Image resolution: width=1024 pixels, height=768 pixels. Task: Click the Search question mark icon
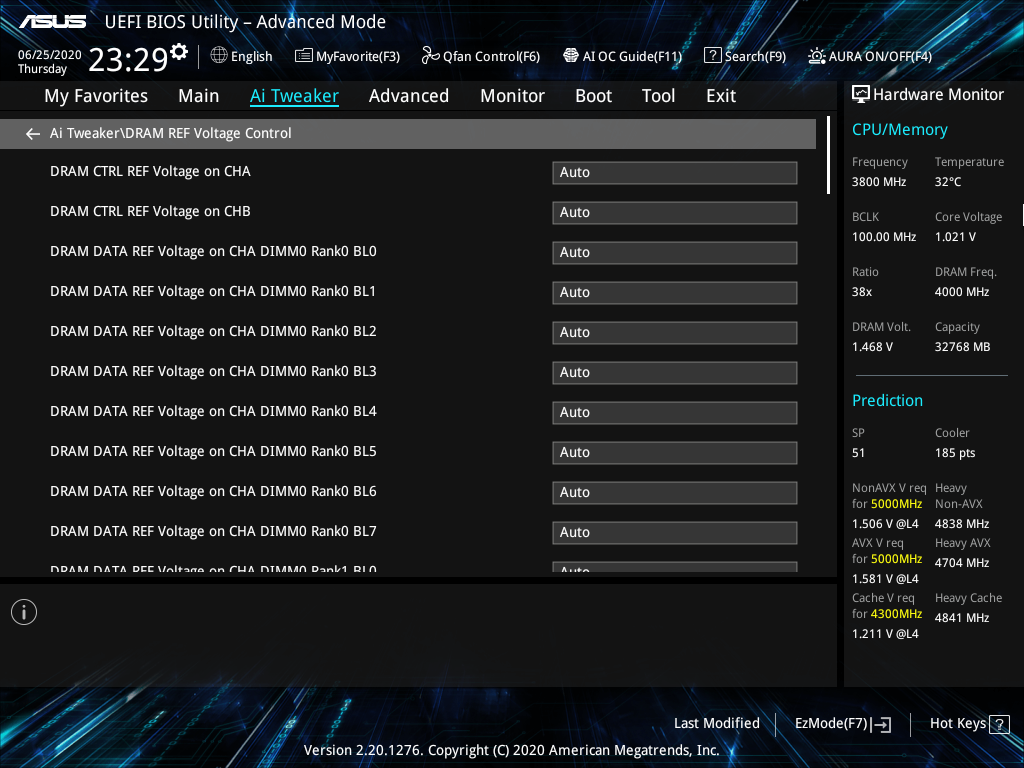pos(712,56)
